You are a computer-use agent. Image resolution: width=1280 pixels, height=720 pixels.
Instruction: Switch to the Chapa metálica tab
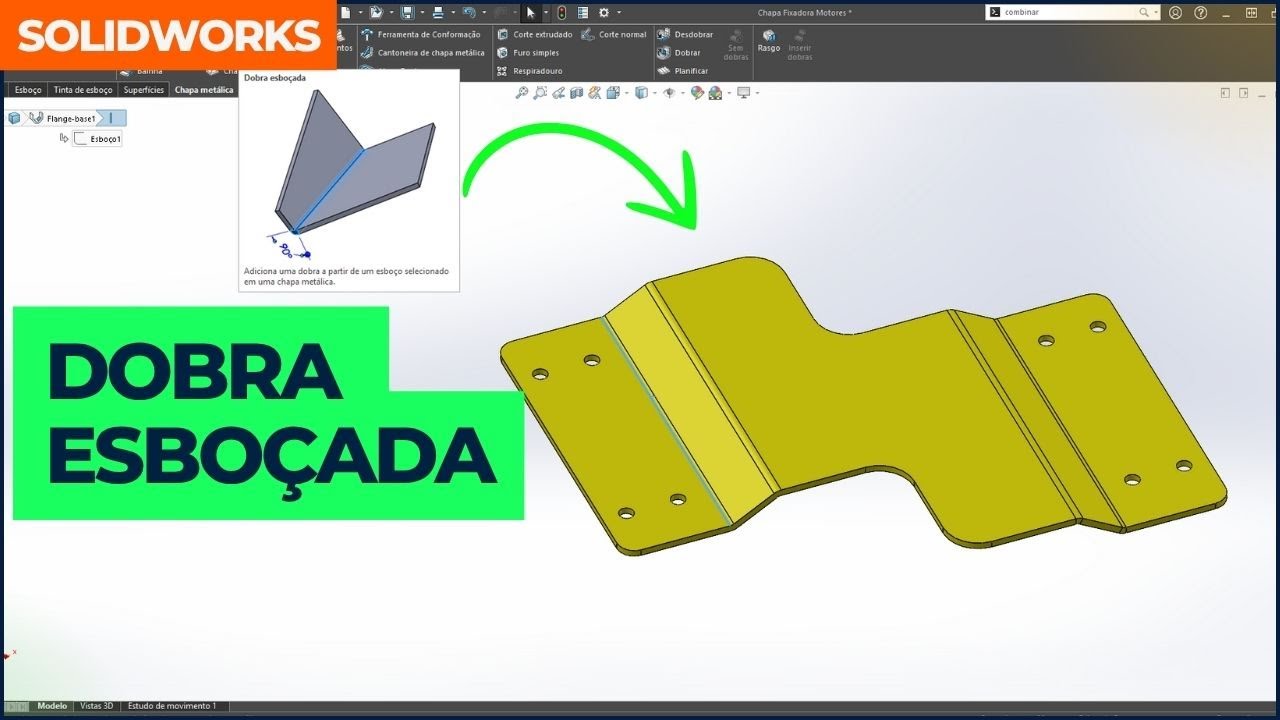point(203,89)
